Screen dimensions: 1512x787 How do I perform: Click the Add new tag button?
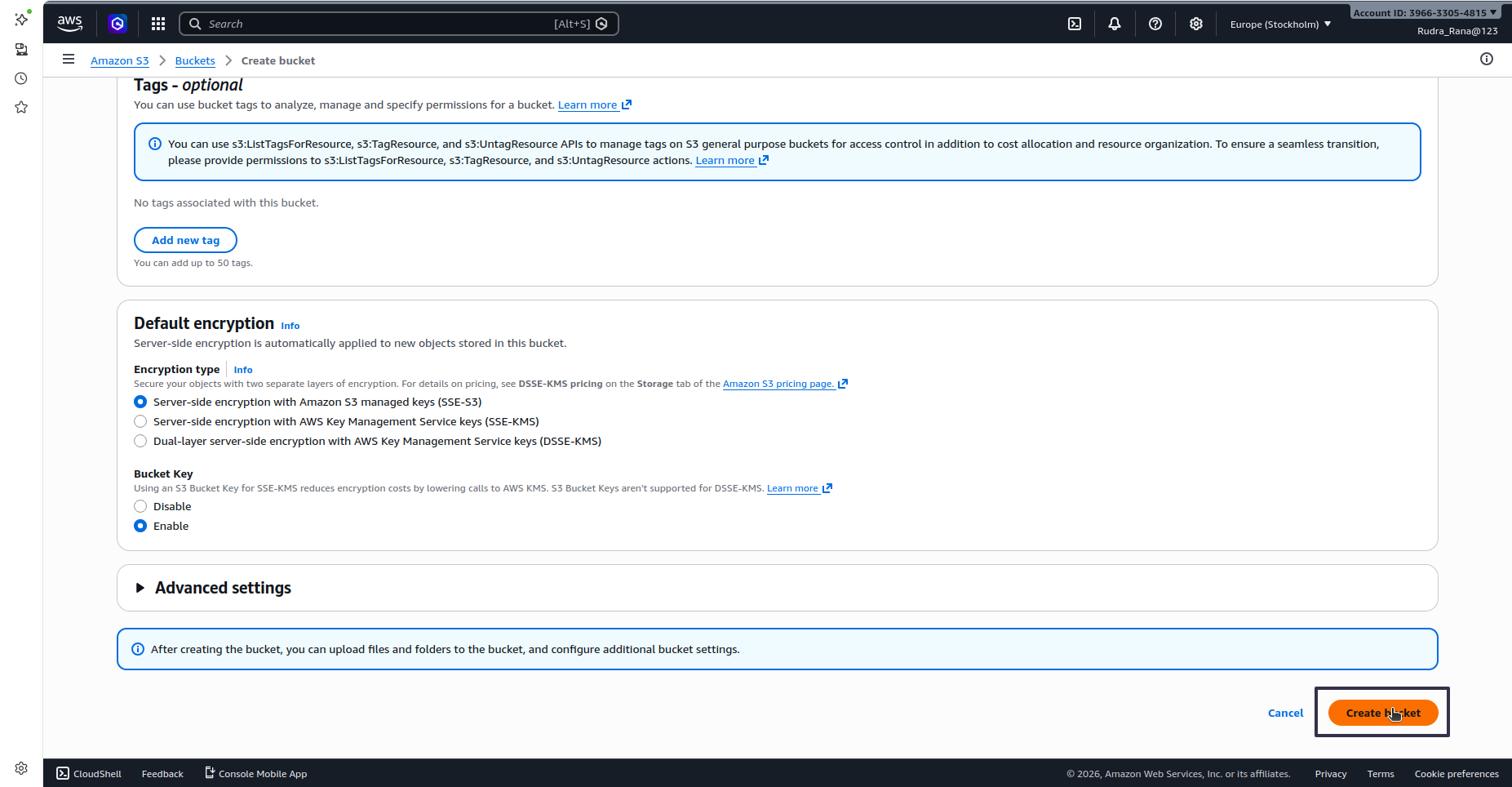coord(185,240)
